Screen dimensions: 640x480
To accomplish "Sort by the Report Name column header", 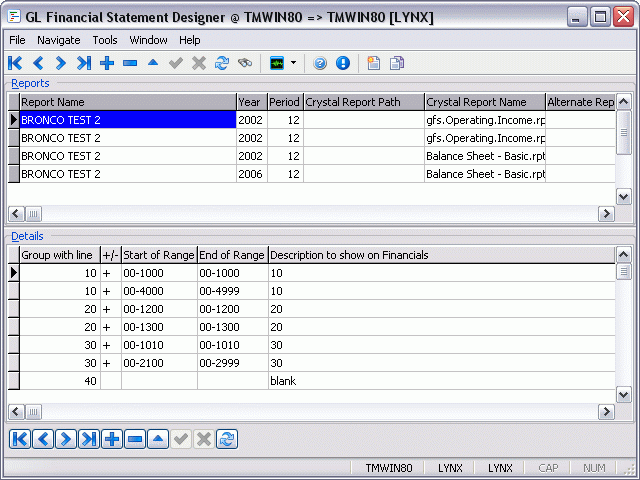I will [x=127, y=102].
